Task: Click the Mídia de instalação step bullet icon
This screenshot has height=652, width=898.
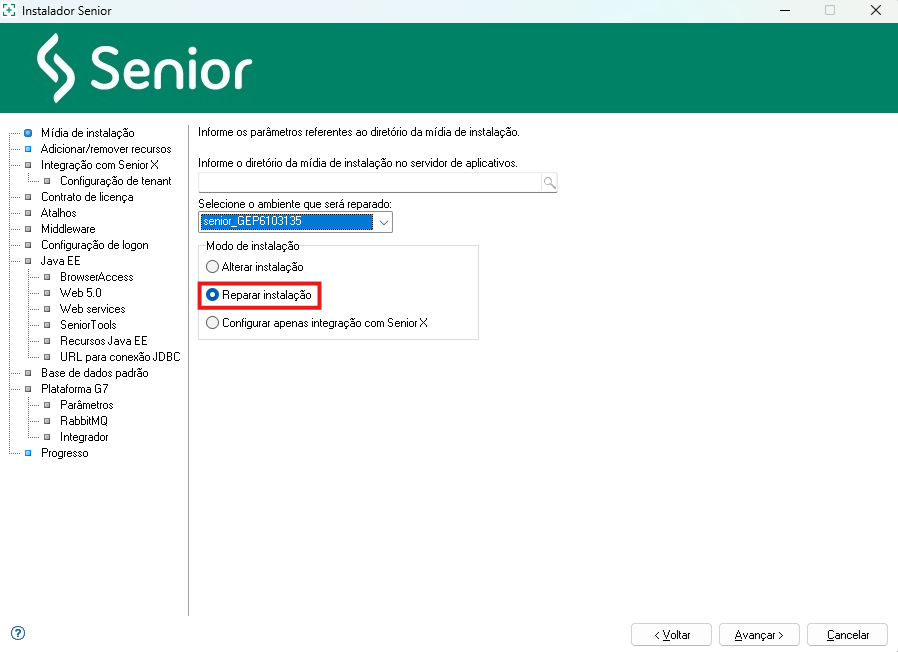Action: tap(28, 133)
